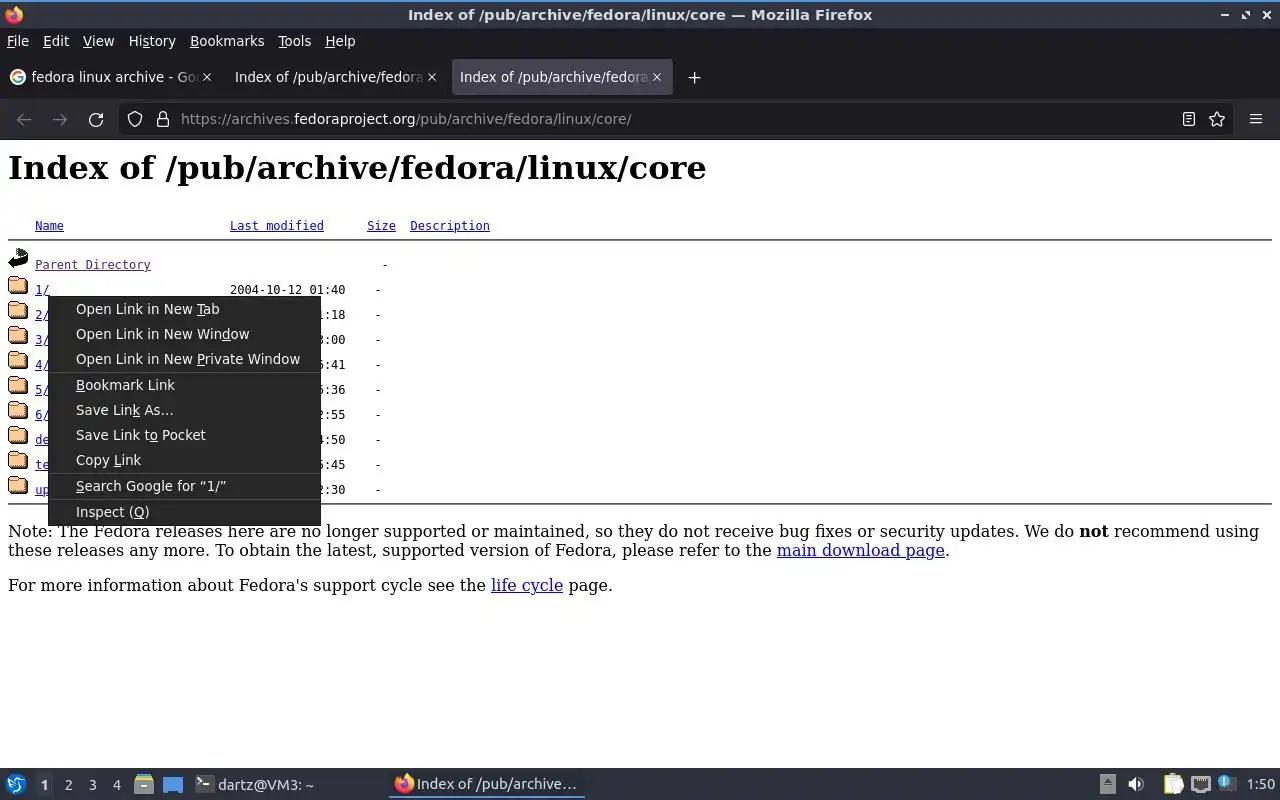
Task: Click the URL address bar field
Action: [675, 119]
